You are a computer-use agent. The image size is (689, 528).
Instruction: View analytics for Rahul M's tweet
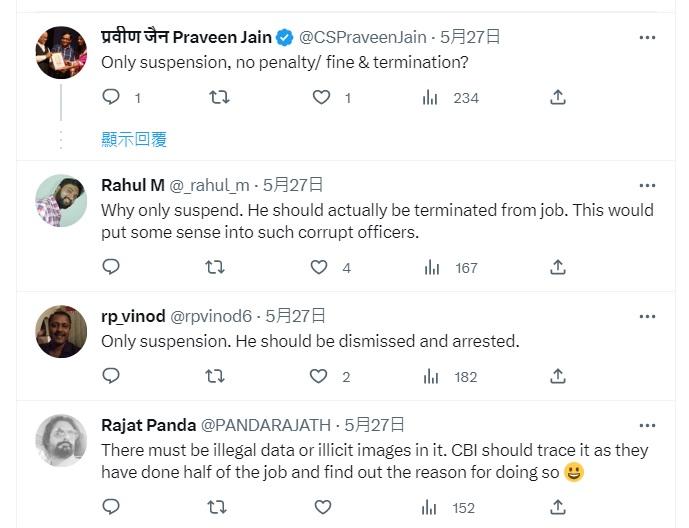click(432, 267)
